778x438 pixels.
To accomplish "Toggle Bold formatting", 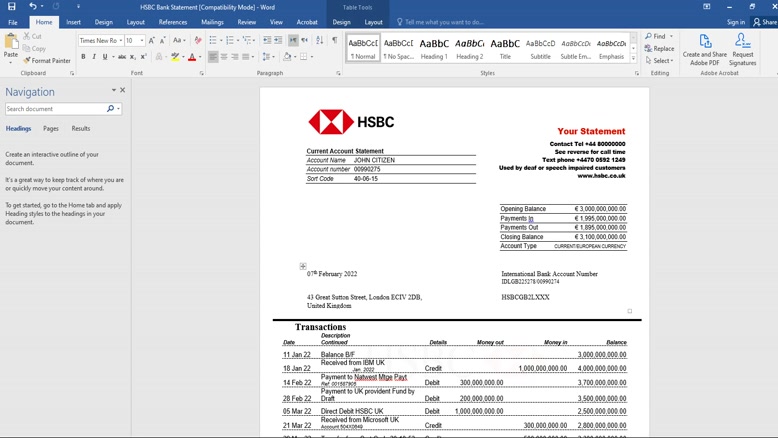I will pos(84,57).
